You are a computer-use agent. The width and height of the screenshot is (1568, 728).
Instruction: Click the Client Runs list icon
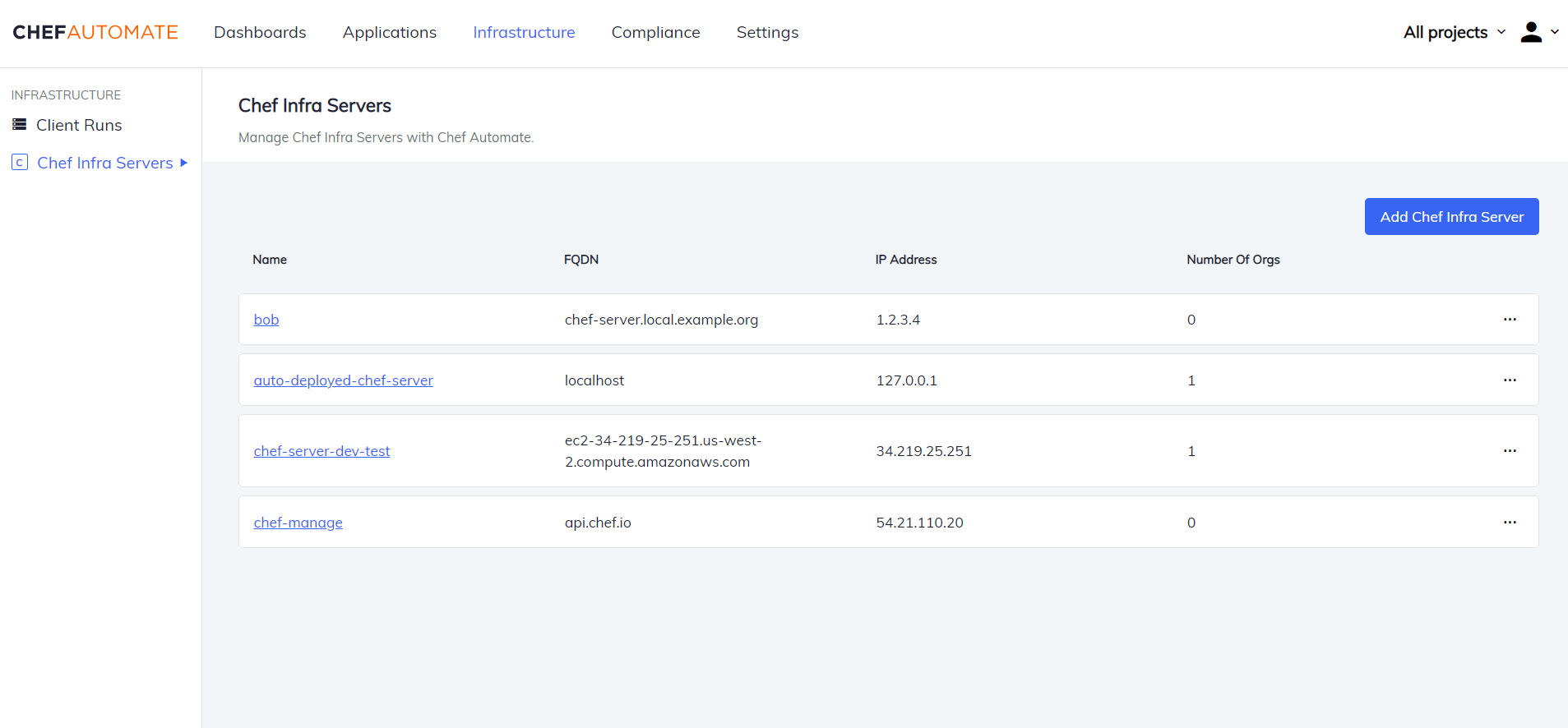tap(20, 125)
